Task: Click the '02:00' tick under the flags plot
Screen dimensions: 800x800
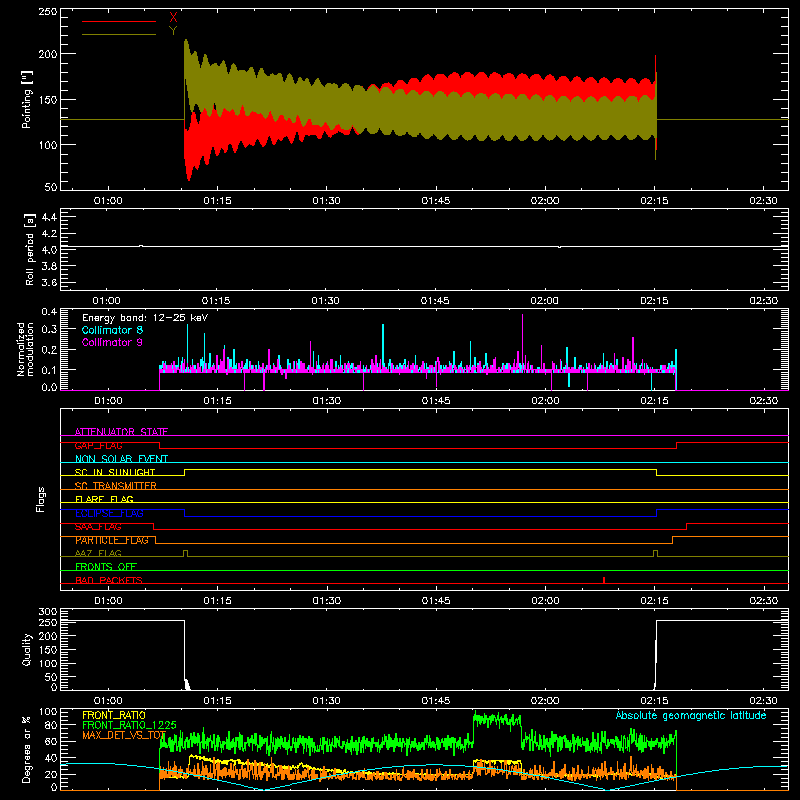Action: [x=545, y=601]
